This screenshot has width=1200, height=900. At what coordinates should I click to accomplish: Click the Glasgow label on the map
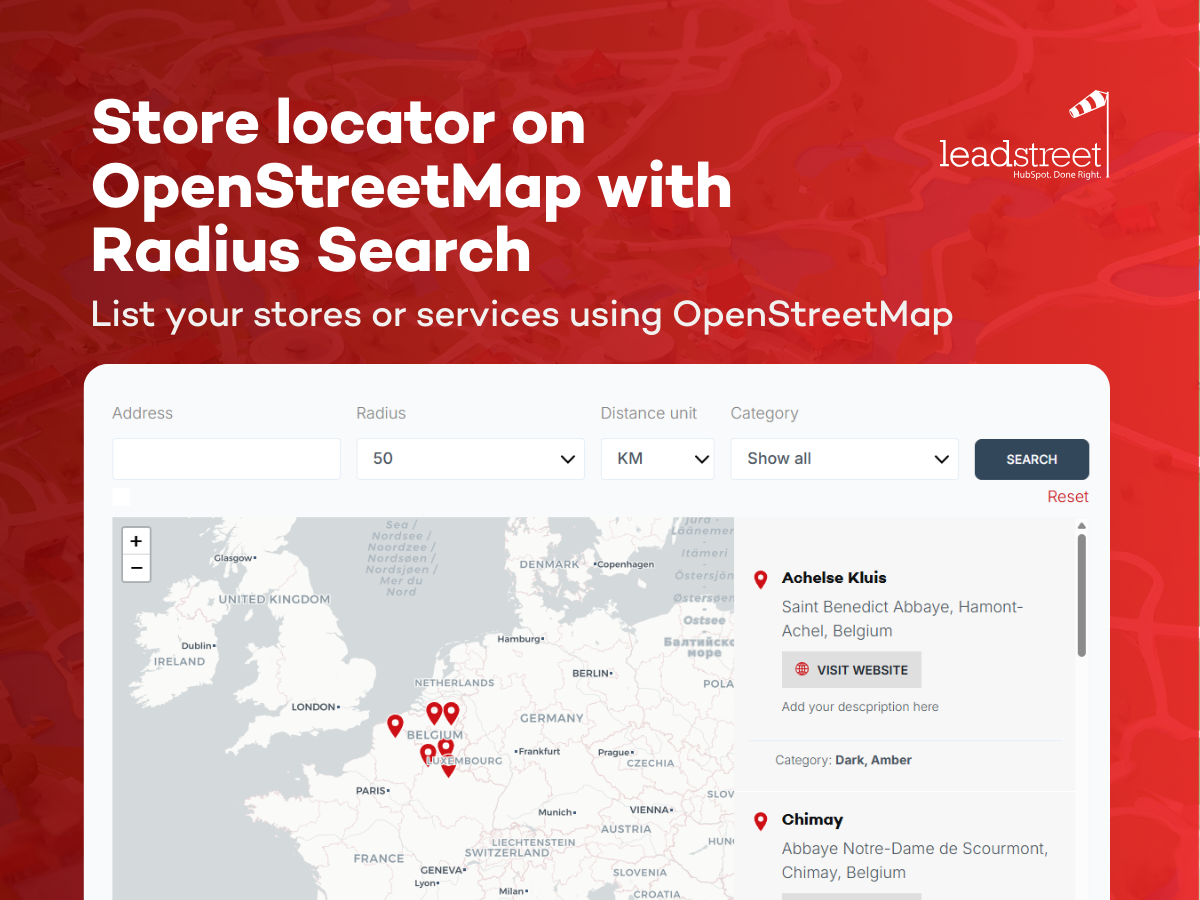pyautogui.click(x=235, y=558)
